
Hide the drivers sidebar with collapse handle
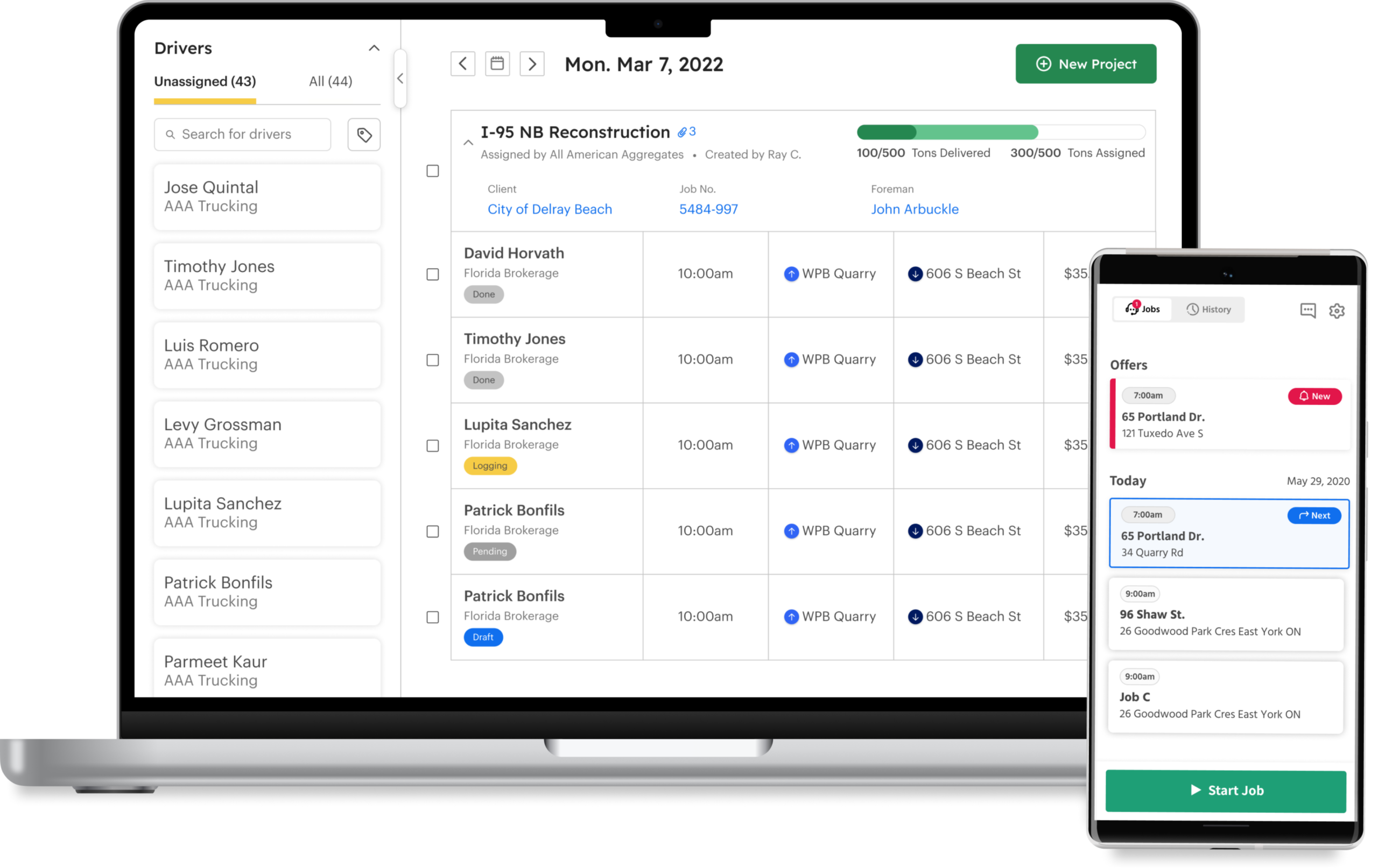pos(400,79)
